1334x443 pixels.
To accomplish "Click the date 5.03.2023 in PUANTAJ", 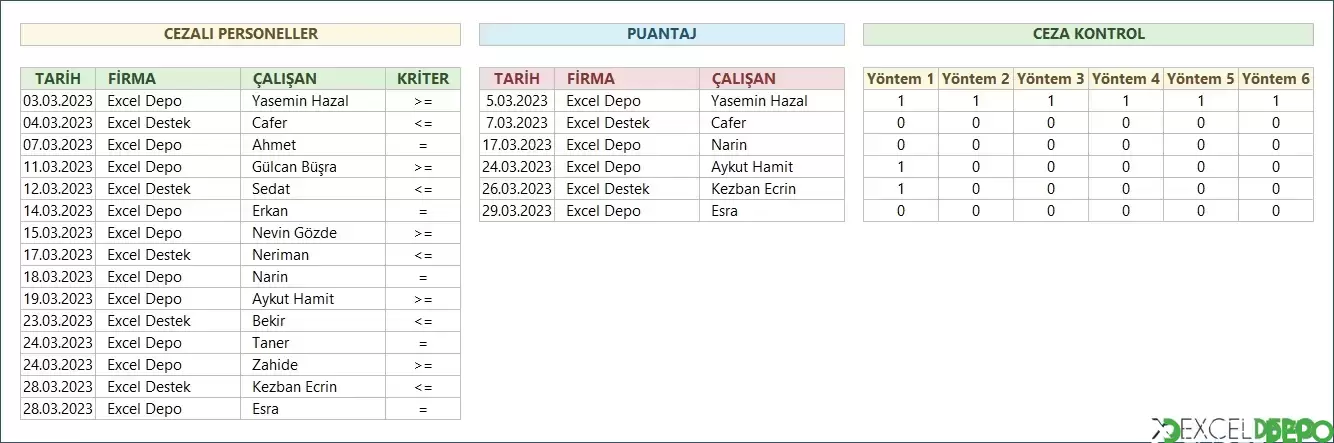I will [x=517, y=100].
